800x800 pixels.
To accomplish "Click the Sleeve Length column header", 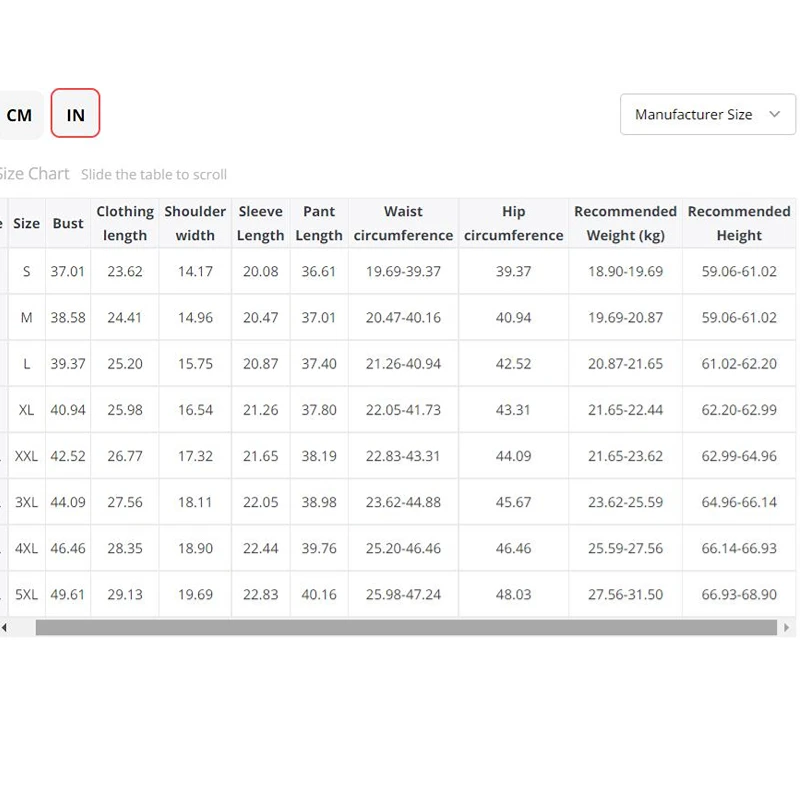I will coord(260,223).
